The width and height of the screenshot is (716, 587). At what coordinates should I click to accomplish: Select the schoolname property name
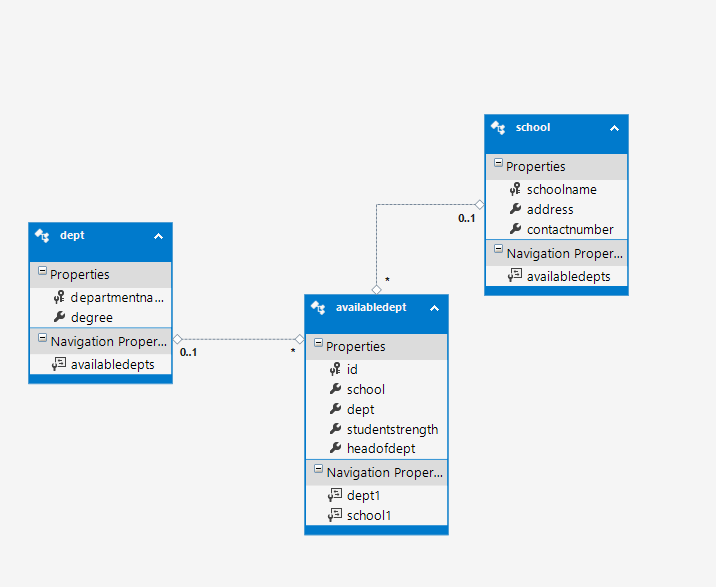562,190
